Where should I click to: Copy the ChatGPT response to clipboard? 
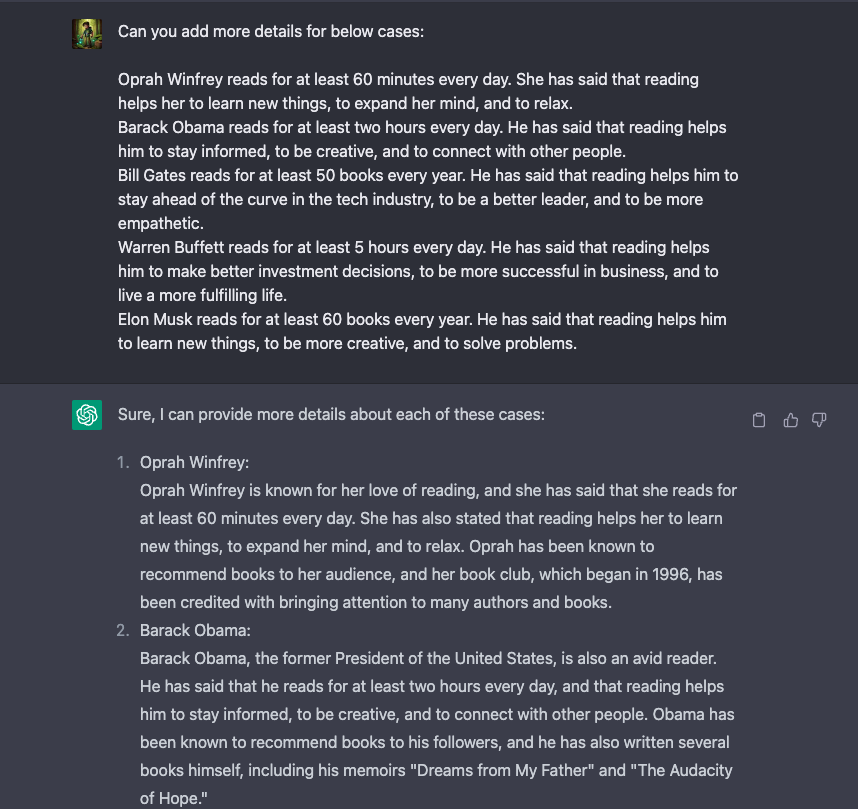[x=759, y=420]
